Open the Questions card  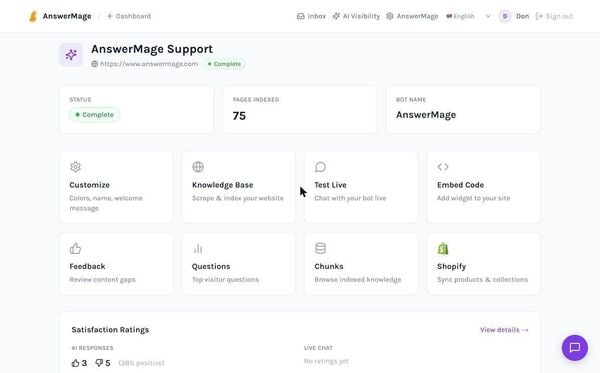coord(238,263)
